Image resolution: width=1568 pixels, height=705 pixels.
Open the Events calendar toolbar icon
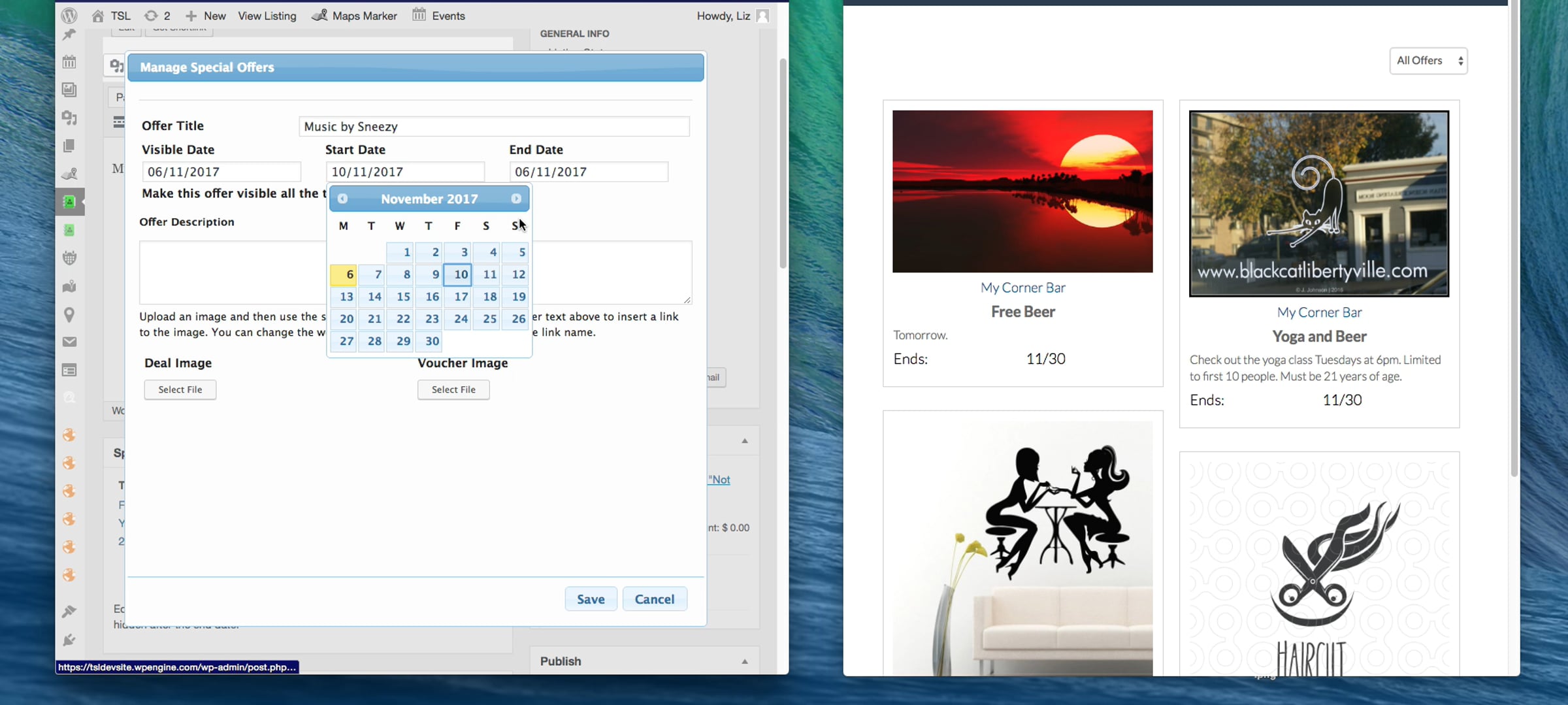[419, 14]
